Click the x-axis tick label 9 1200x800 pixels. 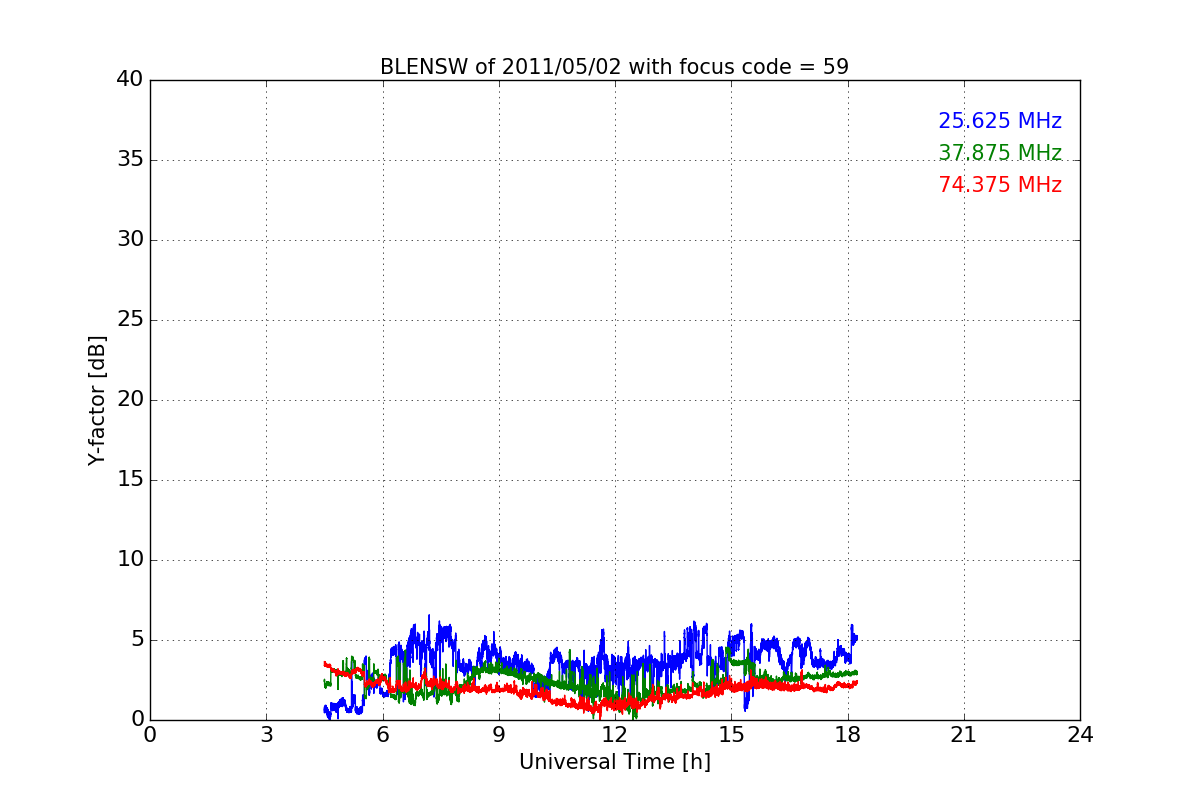499,734
